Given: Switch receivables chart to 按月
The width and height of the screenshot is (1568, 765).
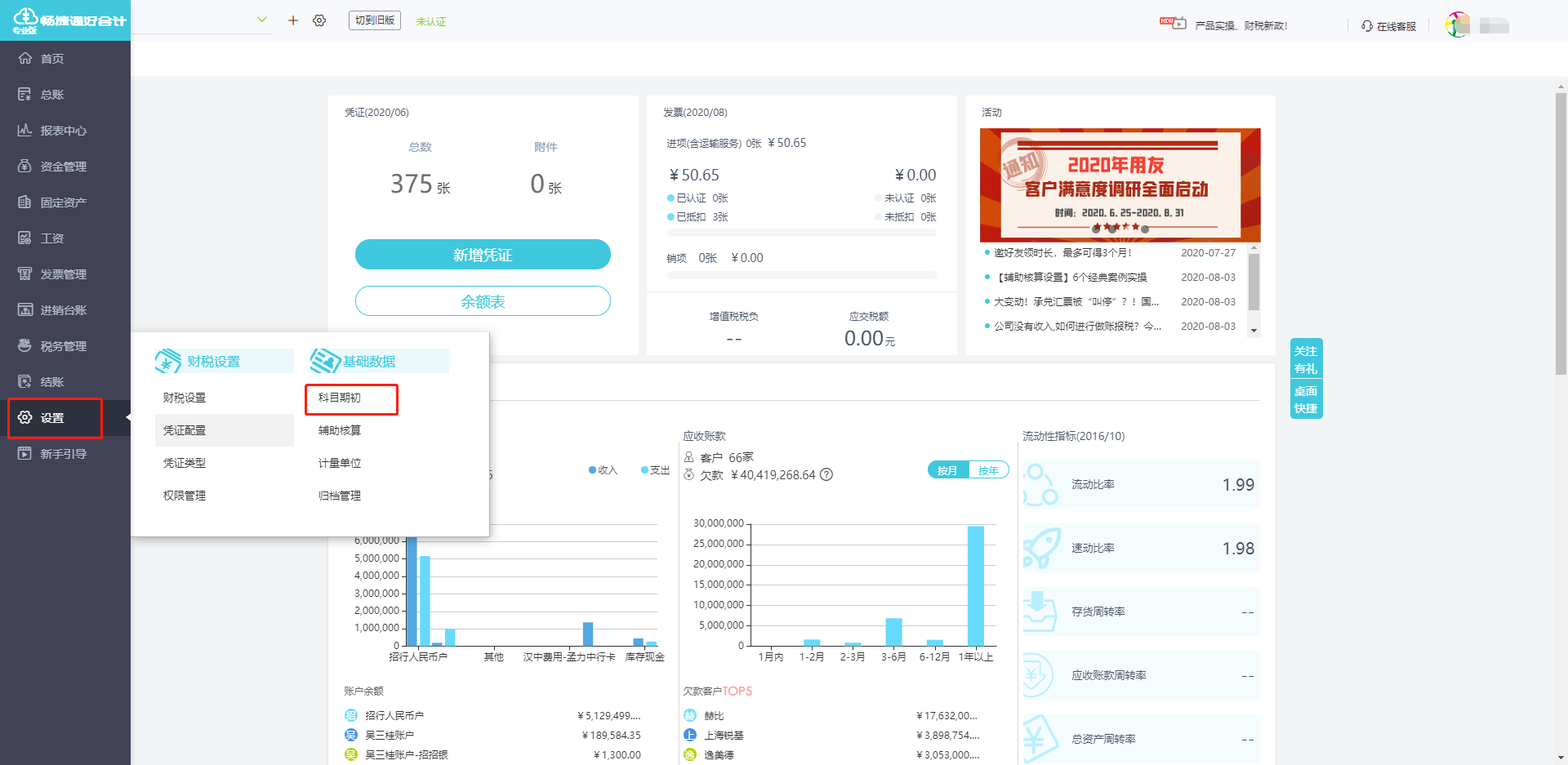Looking at the screenshot, I should point(947,470).
